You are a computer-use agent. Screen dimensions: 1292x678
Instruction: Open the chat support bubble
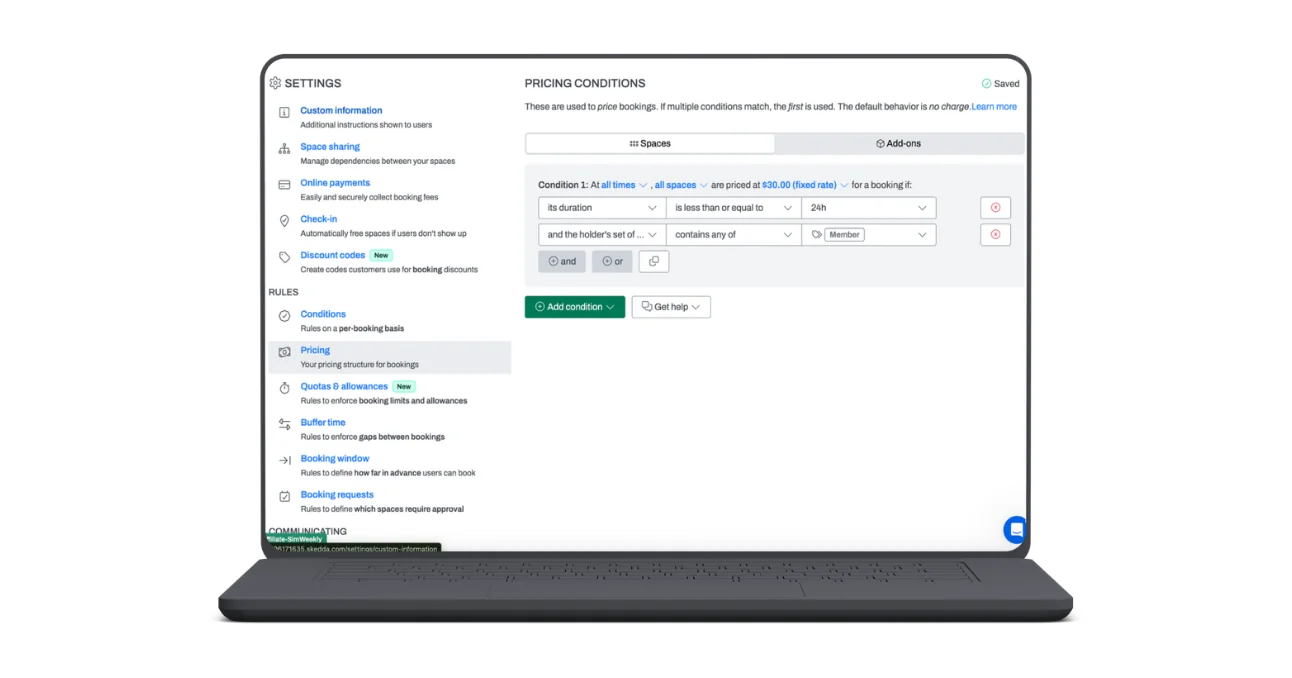point(1016,530)
